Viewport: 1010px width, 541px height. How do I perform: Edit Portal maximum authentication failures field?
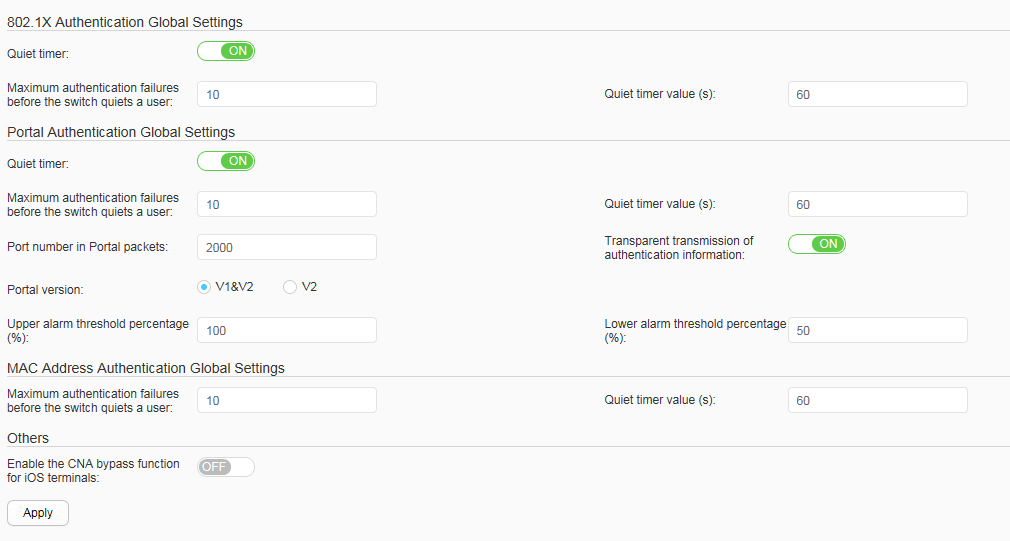coord(287,204)
